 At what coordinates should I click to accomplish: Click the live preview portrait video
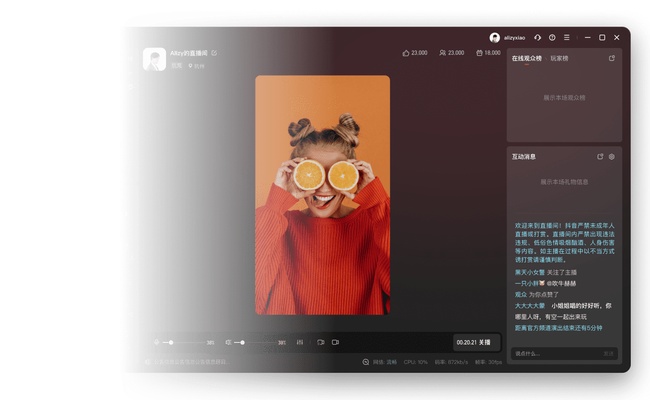pos(323,195)
